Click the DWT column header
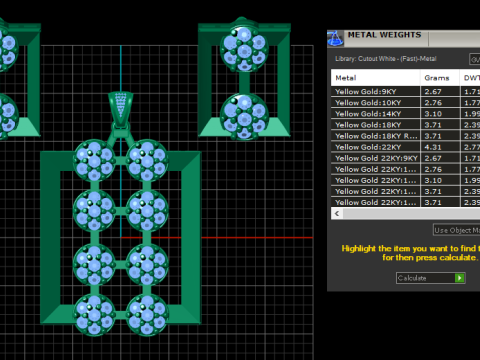 (x=470, y=78)
